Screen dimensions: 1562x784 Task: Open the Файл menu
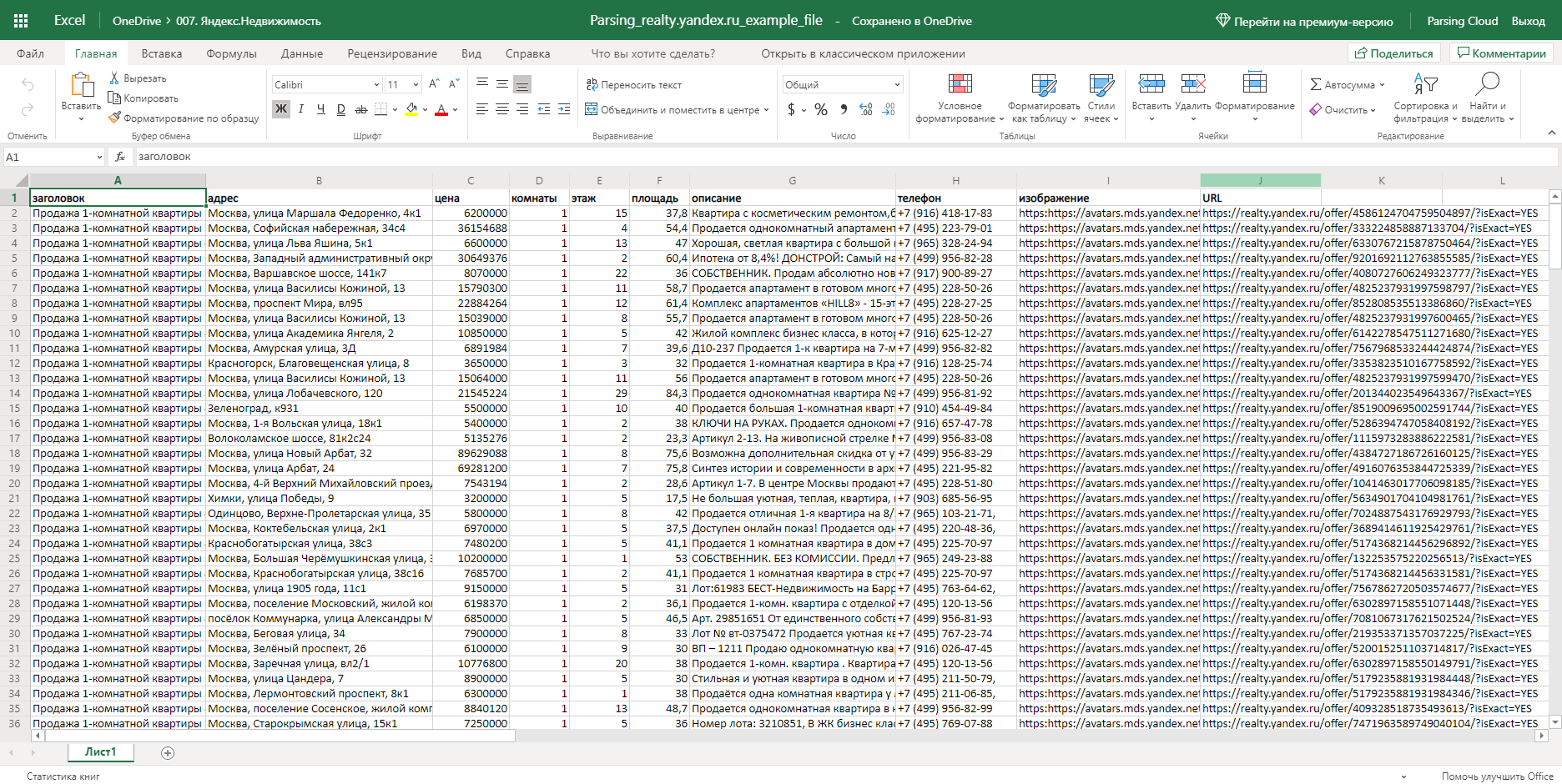pyautogui.click(x=30, y=53)
